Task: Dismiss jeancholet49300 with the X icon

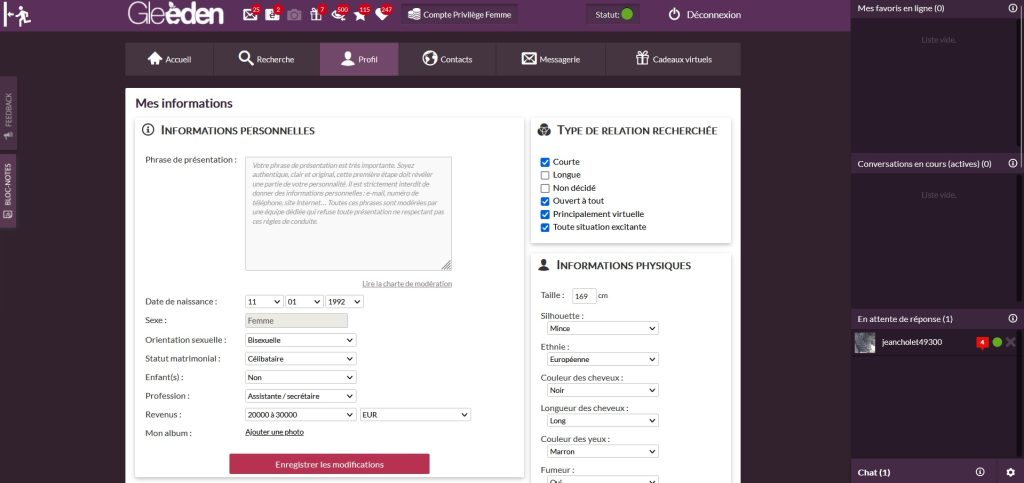Action: [x=1010, y=343]
